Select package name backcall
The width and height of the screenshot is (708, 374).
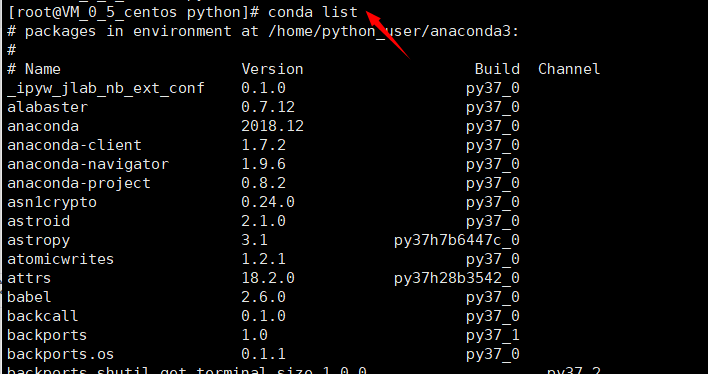(x=42, y=316)
